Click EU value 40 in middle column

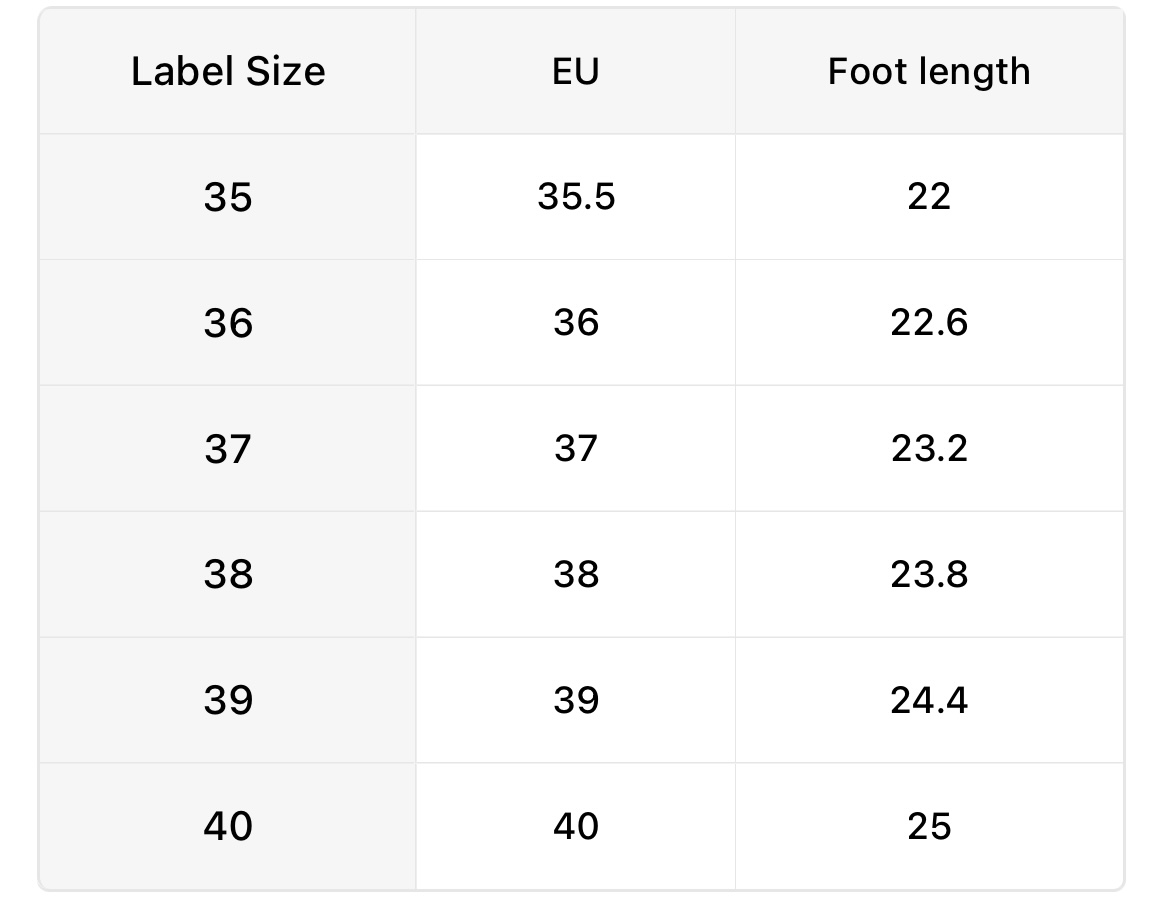pyautogui.click(x=576, y=827)
